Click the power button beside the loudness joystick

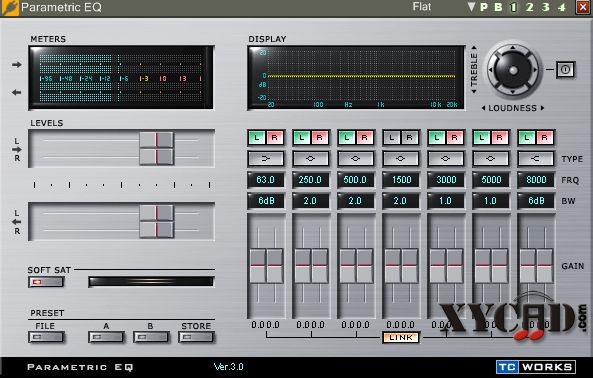pos(565,70)
